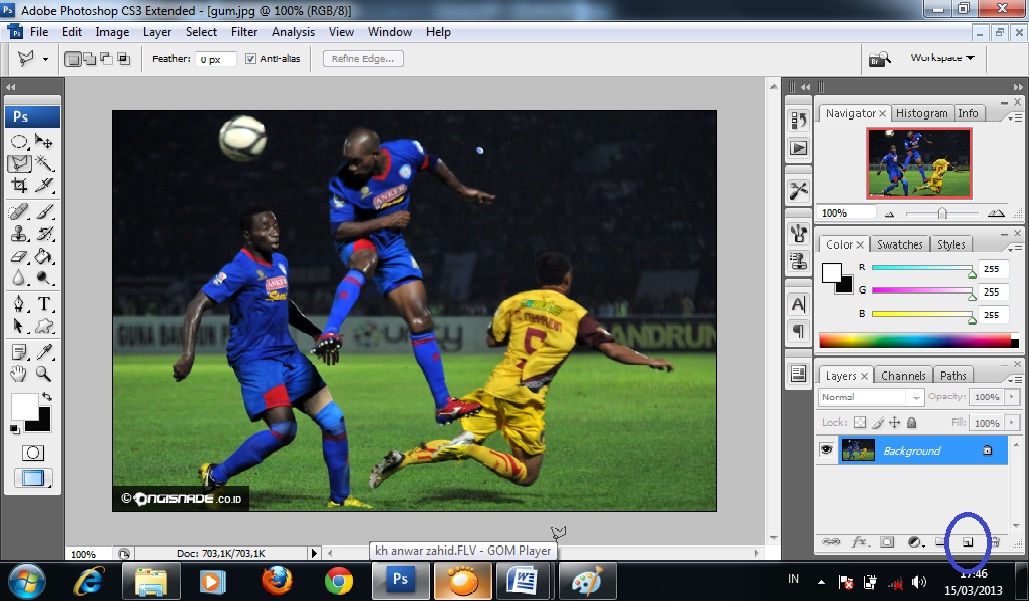Click the Go to Bridge button
The width and height of the screenshot is (1029, 601).
(x=879, y=59)
